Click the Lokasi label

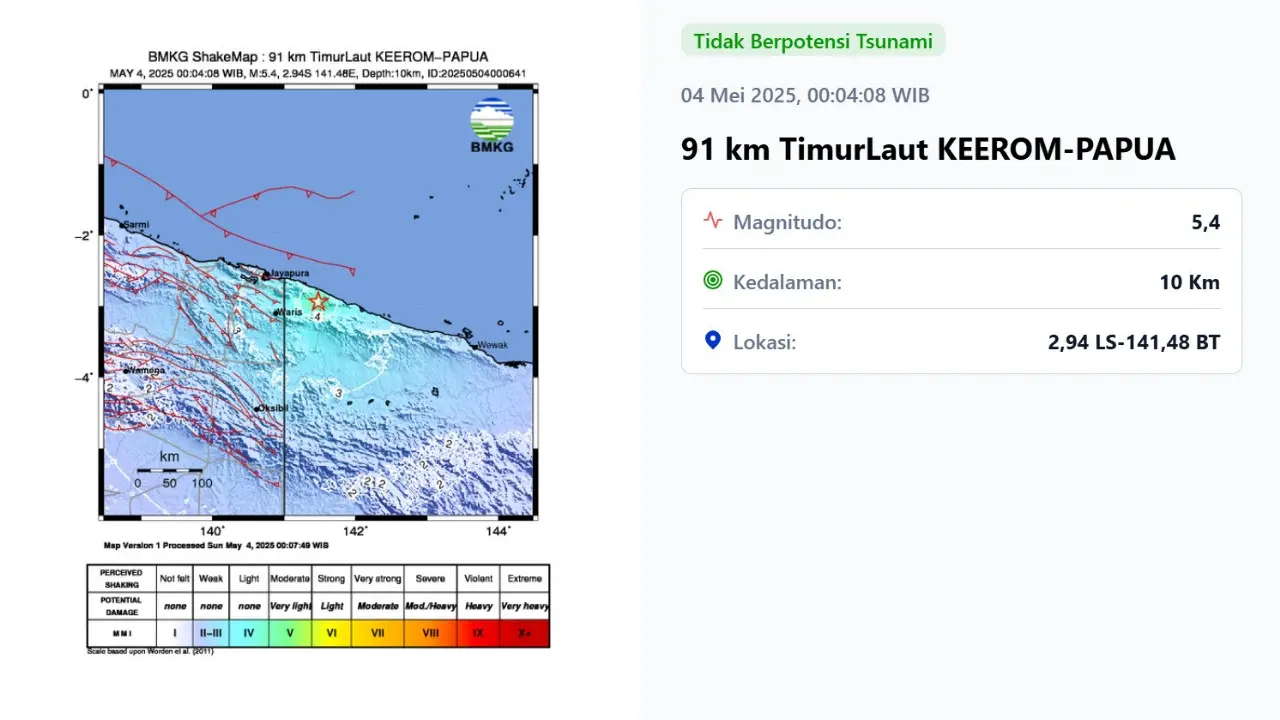pyautogui.click(x=765, y=342)
